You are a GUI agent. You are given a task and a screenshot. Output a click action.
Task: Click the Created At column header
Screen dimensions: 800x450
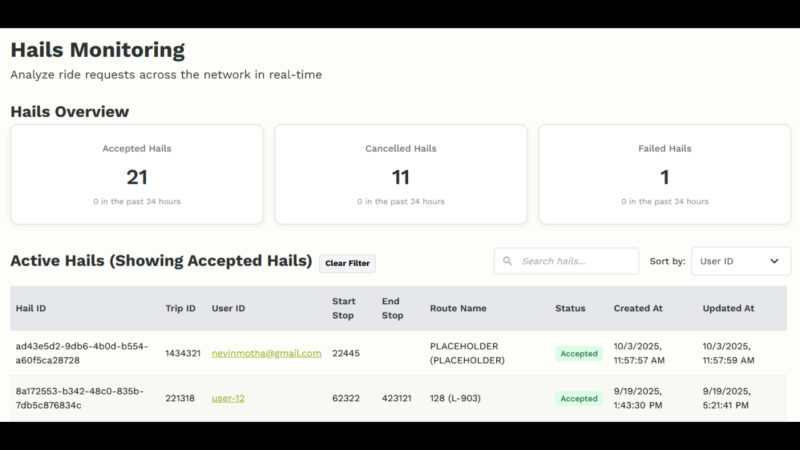tap(638, 308)
